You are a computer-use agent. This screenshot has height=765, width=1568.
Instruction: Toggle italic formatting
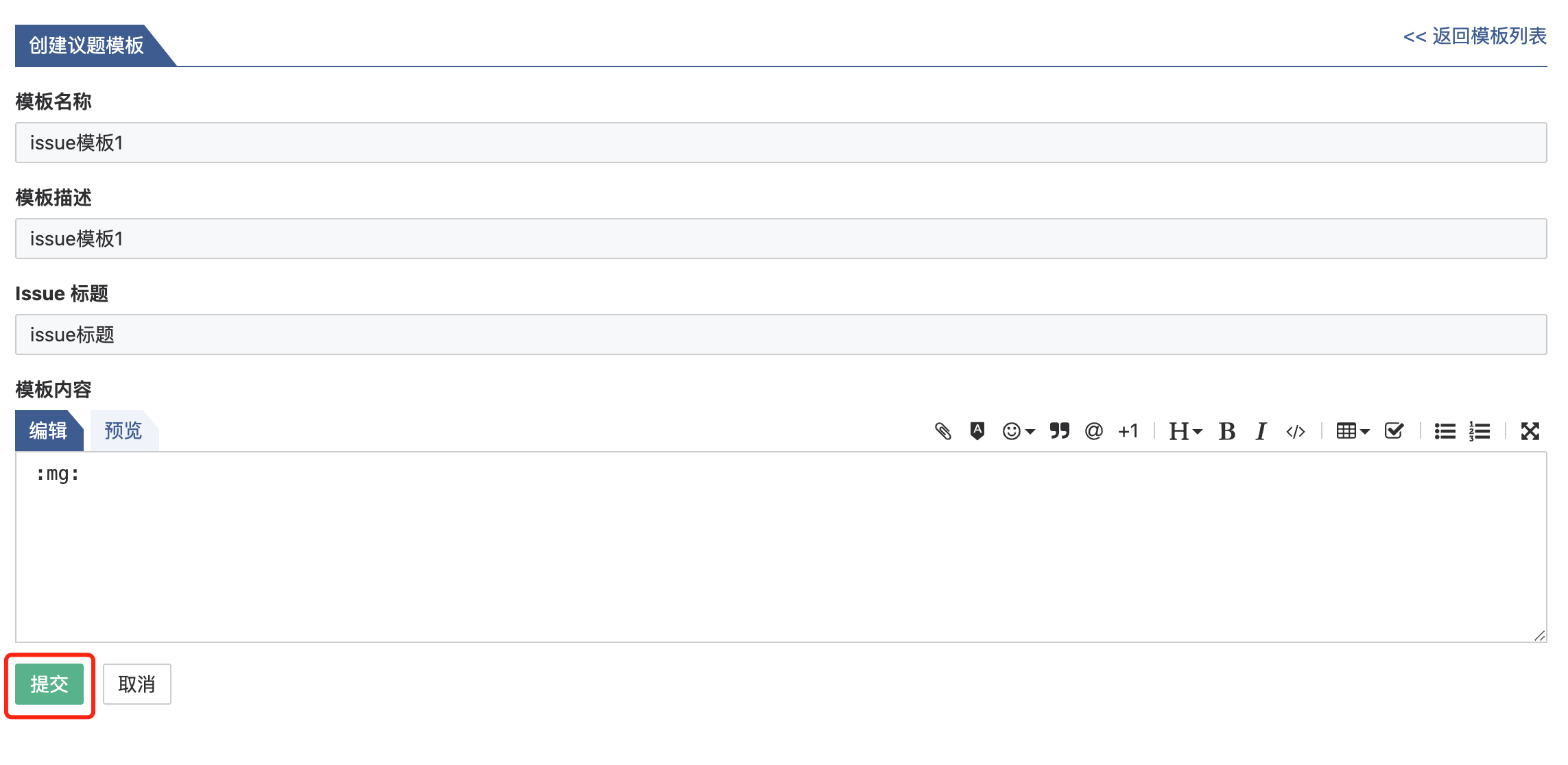[x=1261, y=431]
